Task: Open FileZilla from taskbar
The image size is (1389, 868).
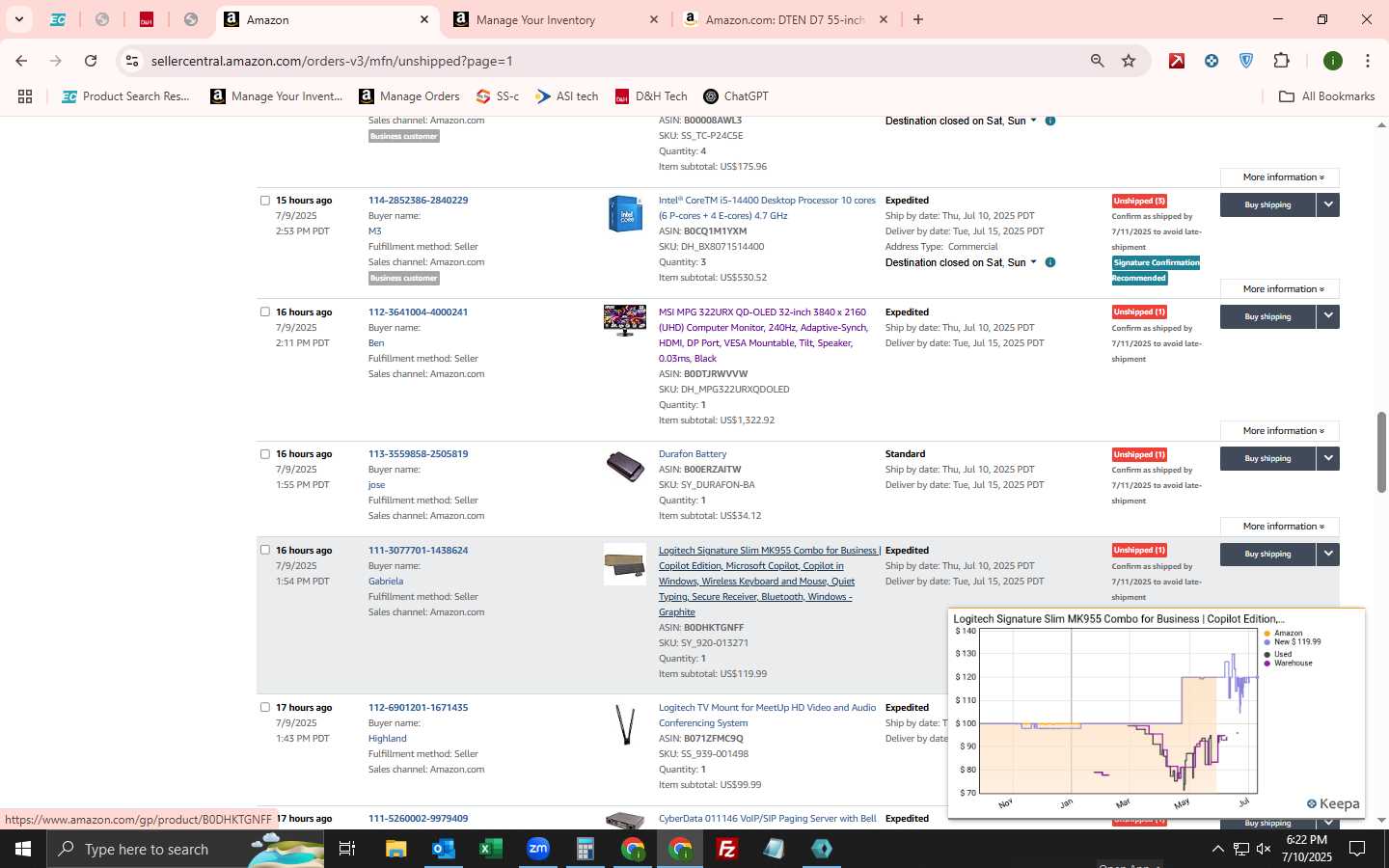Action: 727,849
